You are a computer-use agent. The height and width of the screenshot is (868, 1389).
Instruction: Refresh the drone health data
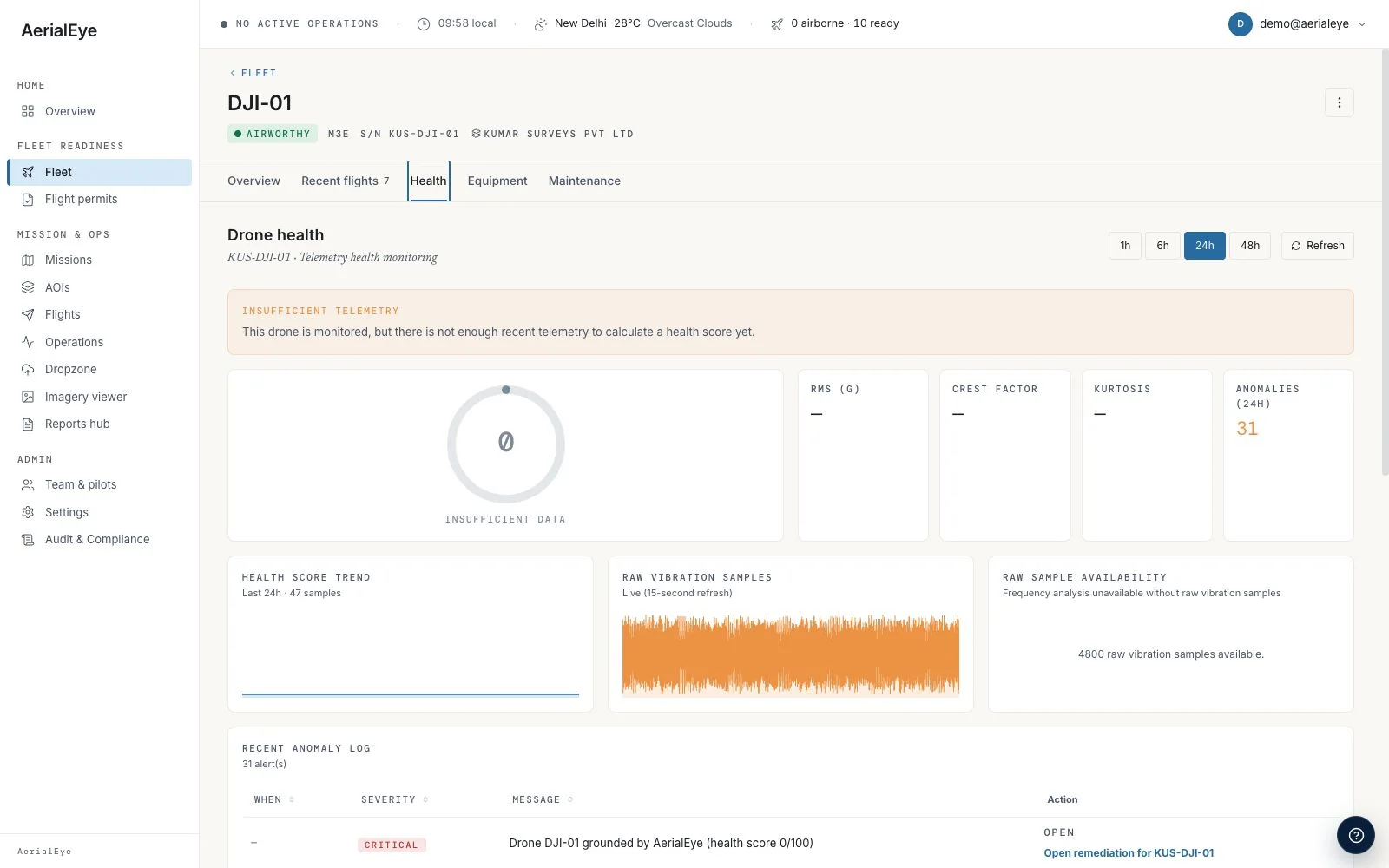1317,246
